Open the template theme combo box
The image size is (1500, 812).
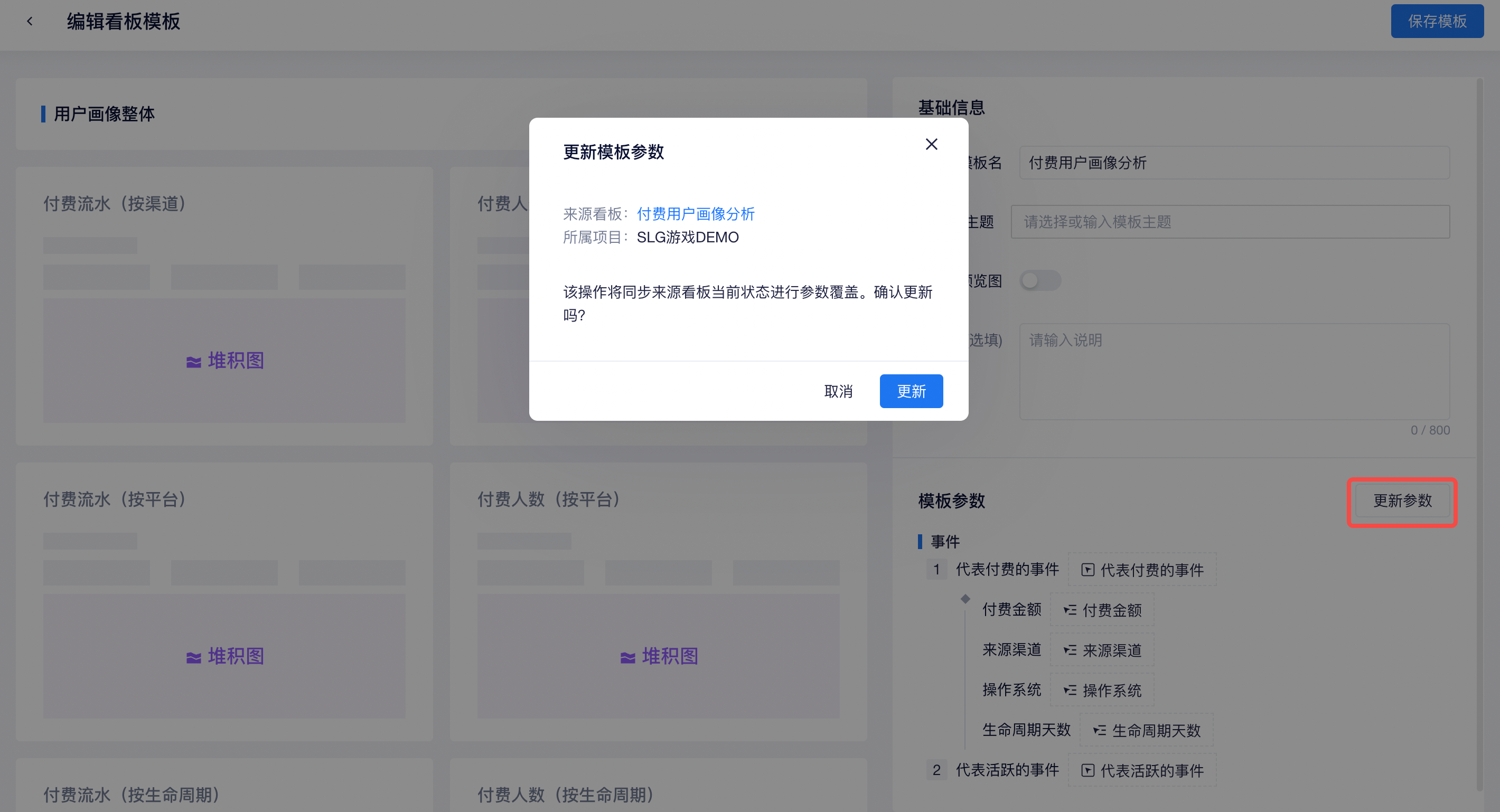click(1230, 222)
